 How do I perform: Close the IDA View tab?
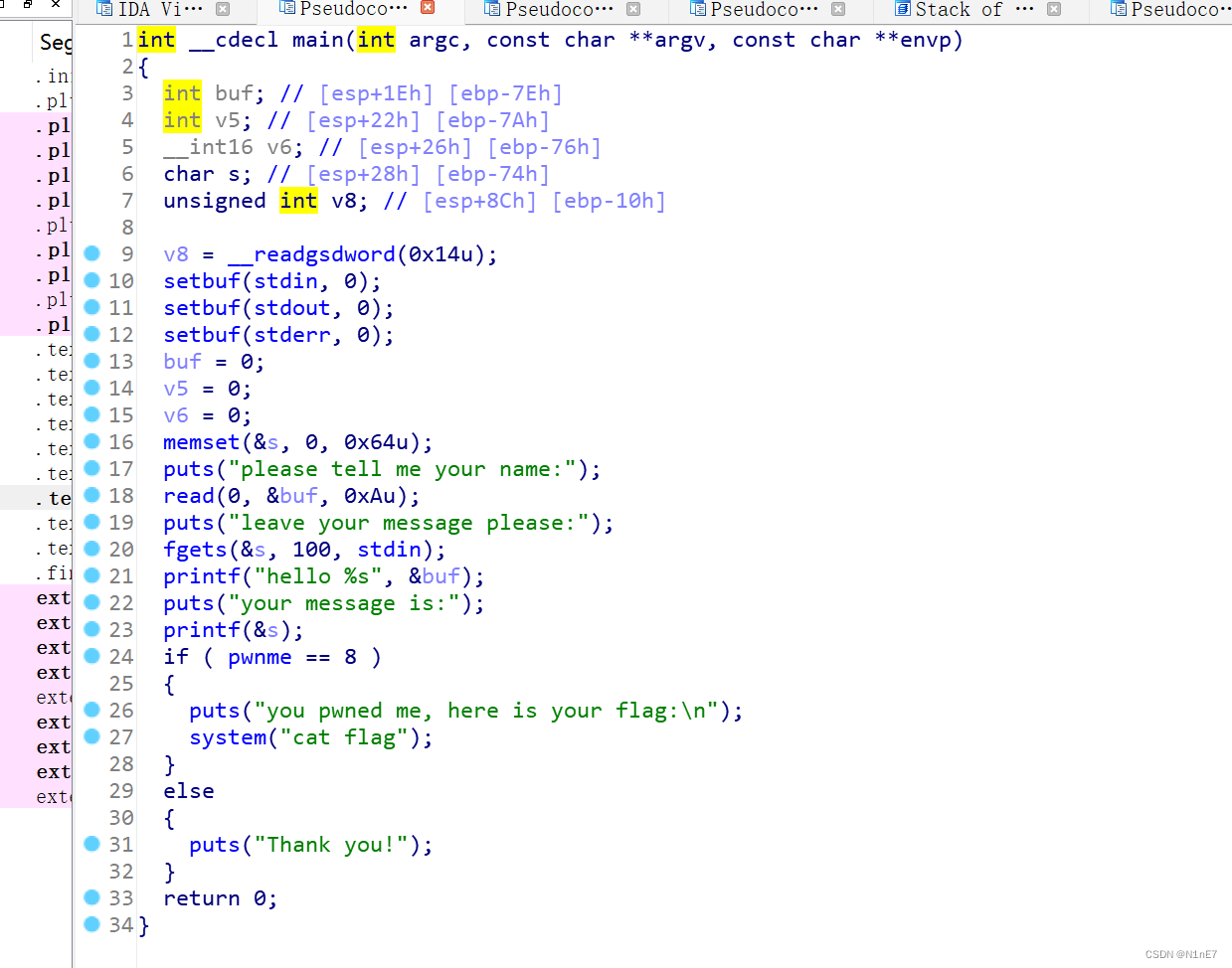pyautogui.click(x=223, y=9)
